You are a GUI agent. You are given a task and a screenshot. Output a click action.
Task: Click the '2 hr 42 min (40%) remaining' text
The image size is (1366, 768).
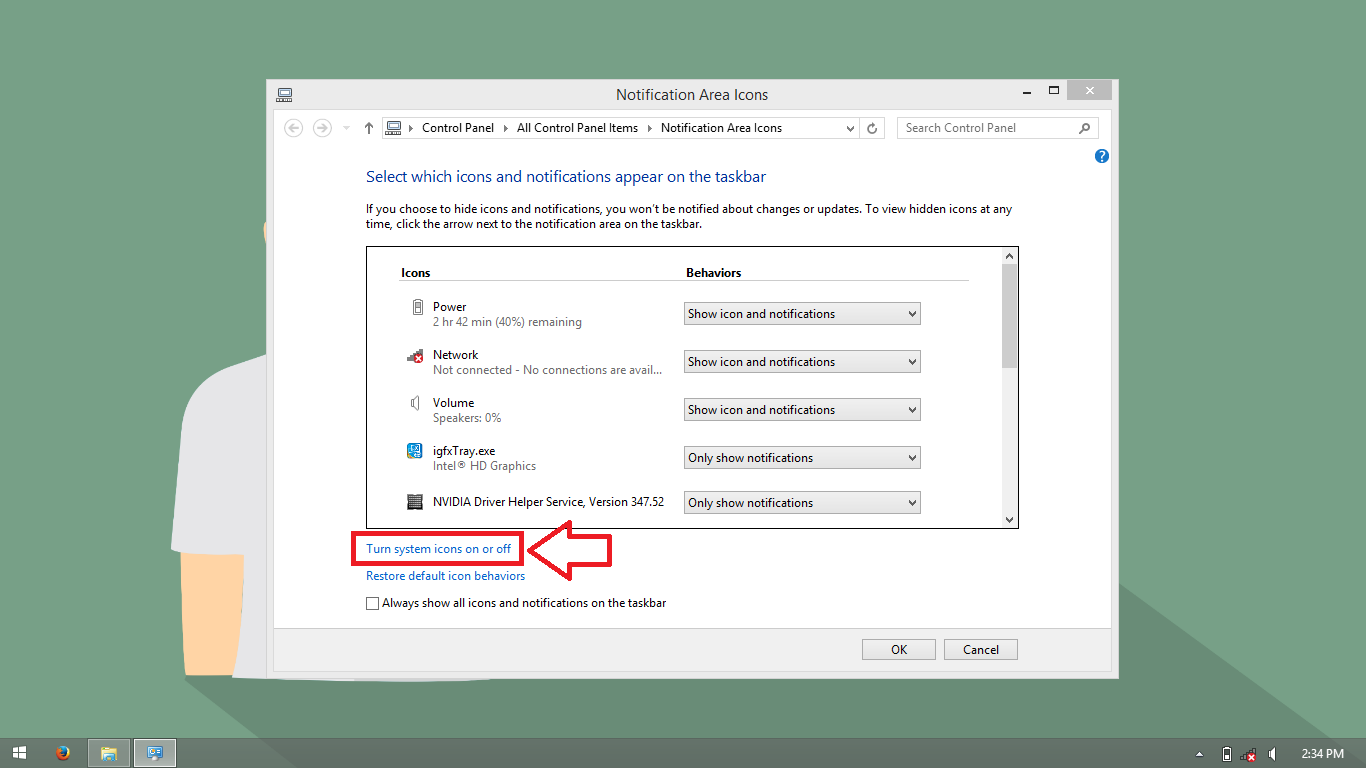click(x=507, y=323)
